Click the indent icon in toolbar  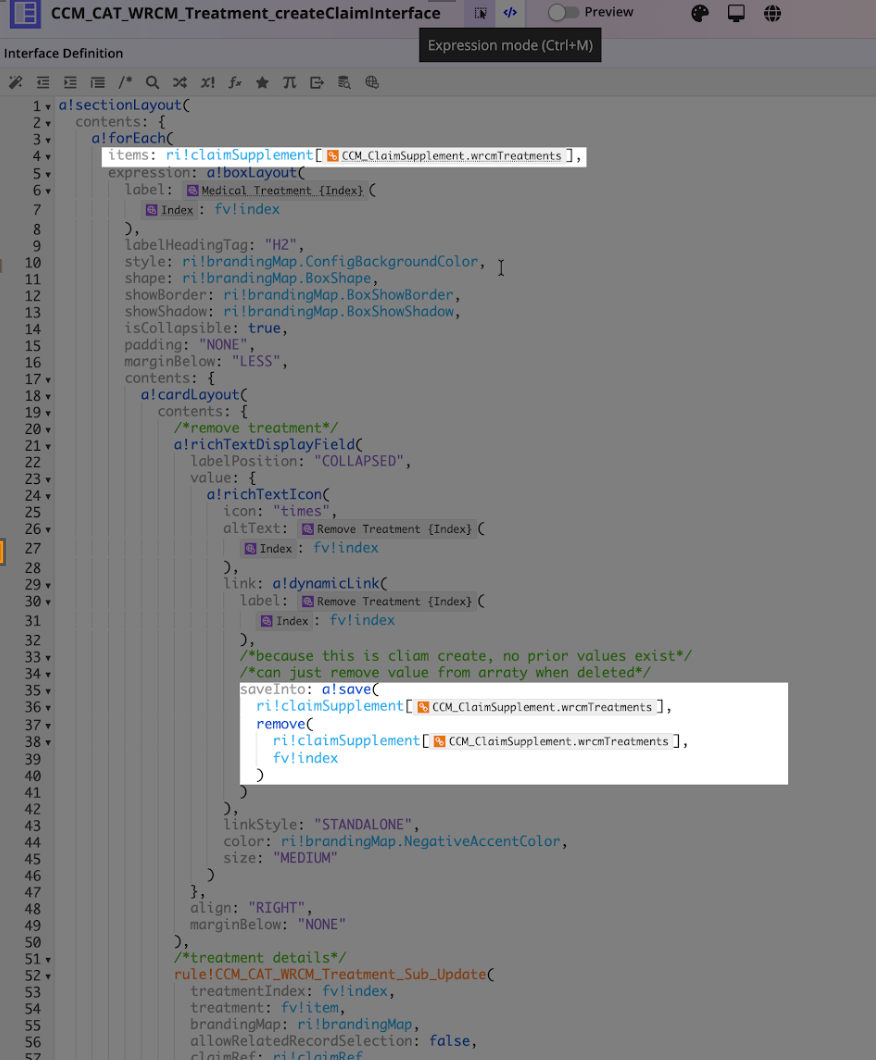[x=70, y=82]
